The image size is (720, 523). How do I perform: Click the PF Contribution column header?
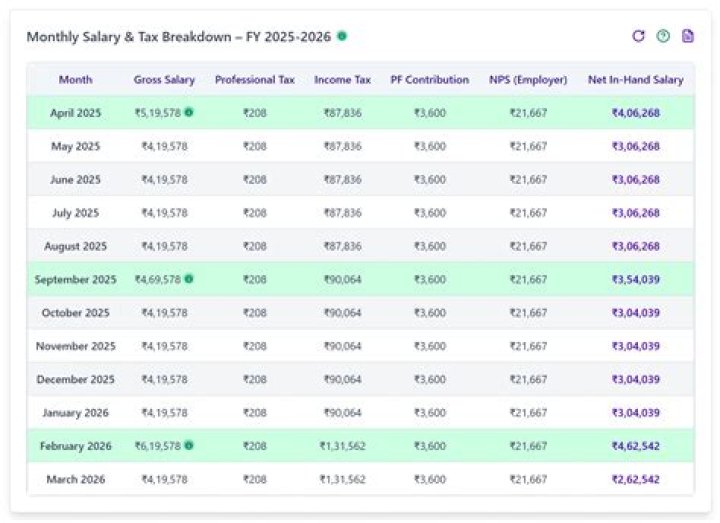pyautogui.click(x=430, y=80)
